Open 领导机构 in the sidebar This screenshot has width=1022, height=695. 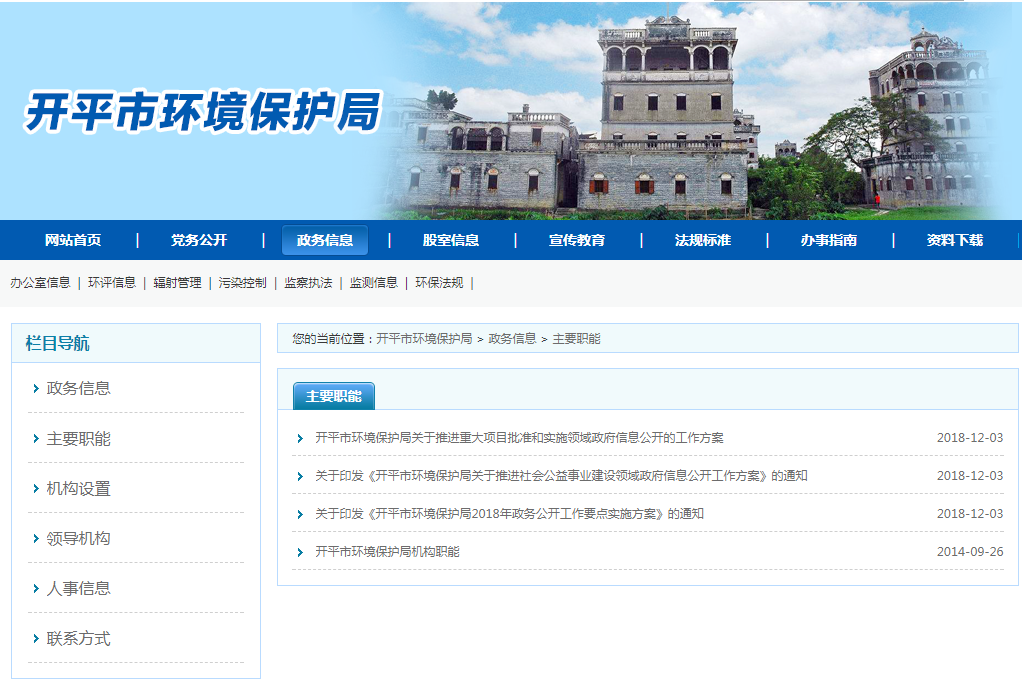[x=78, y=538]
